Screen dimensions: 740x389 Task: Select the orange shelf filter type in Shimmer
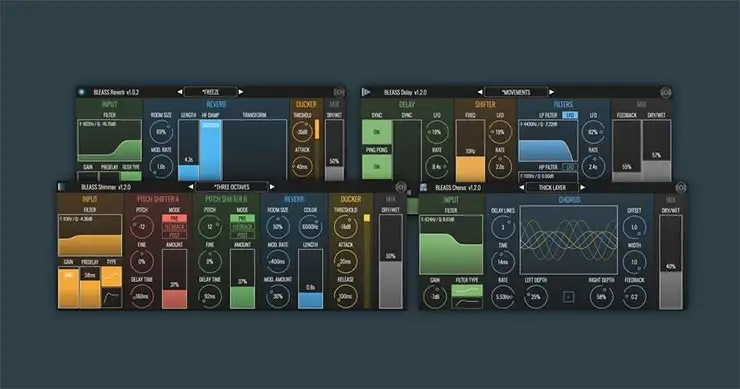pyautogui.click(x=111, y=277)
